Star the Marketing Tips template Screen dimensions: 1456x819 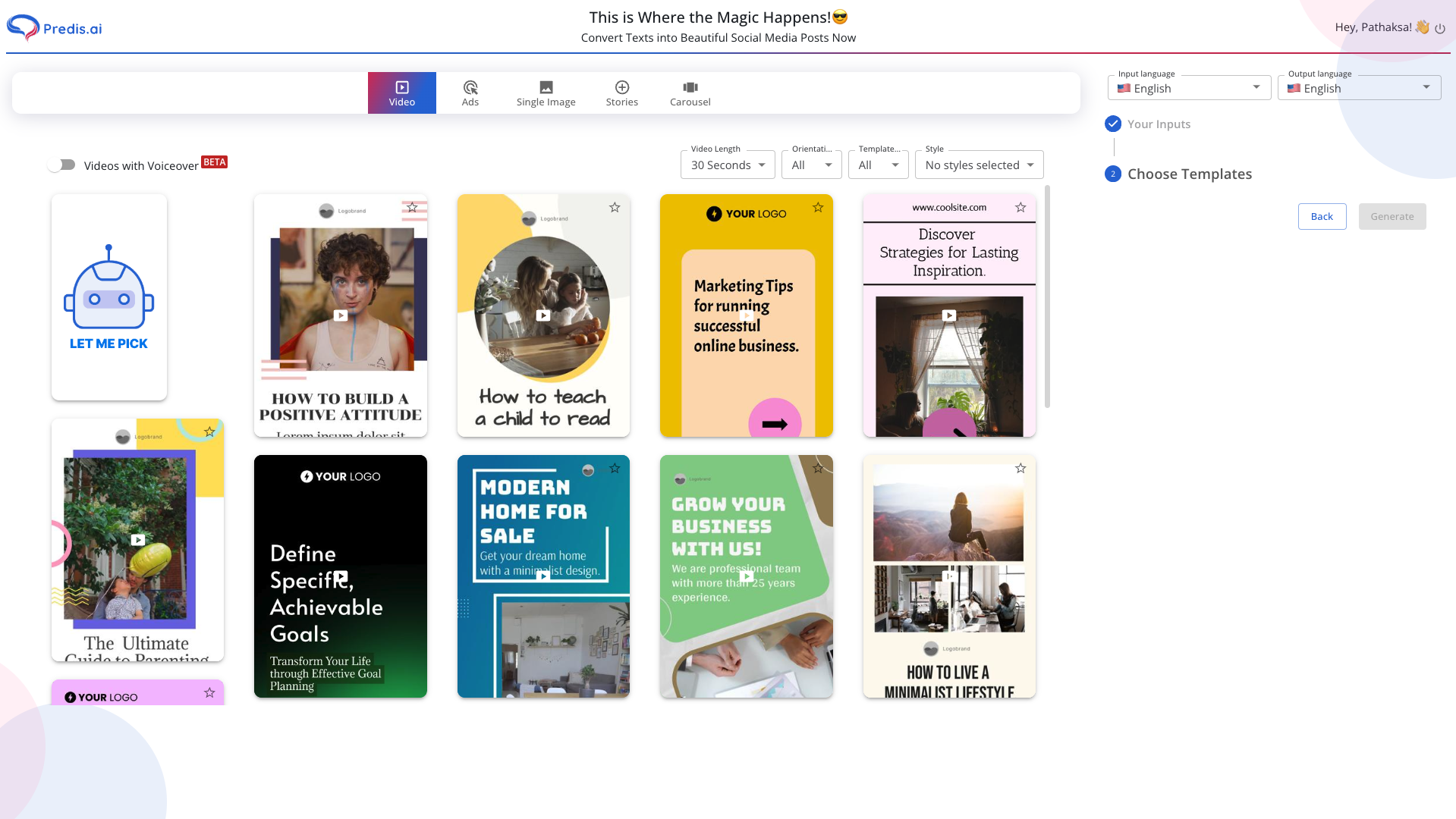(818, 207)
